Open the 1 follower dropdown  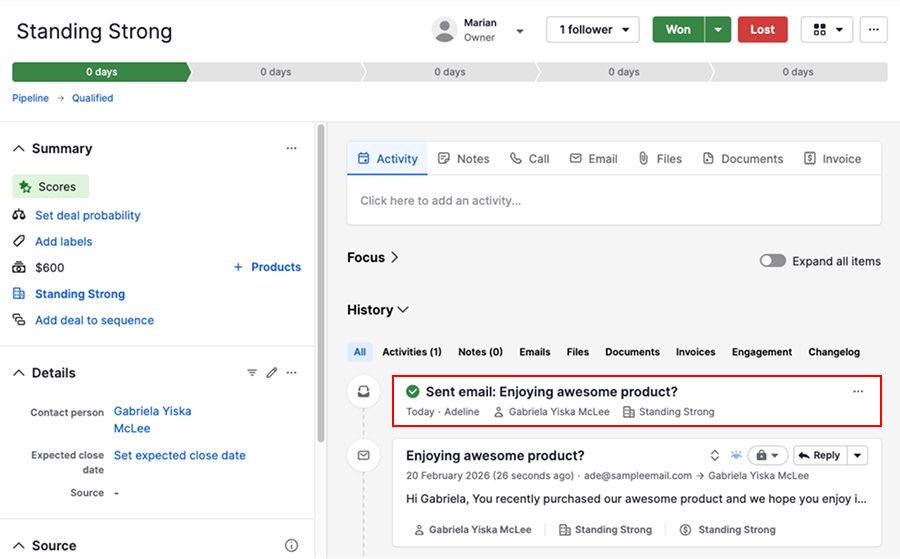[x=593, y=30]
